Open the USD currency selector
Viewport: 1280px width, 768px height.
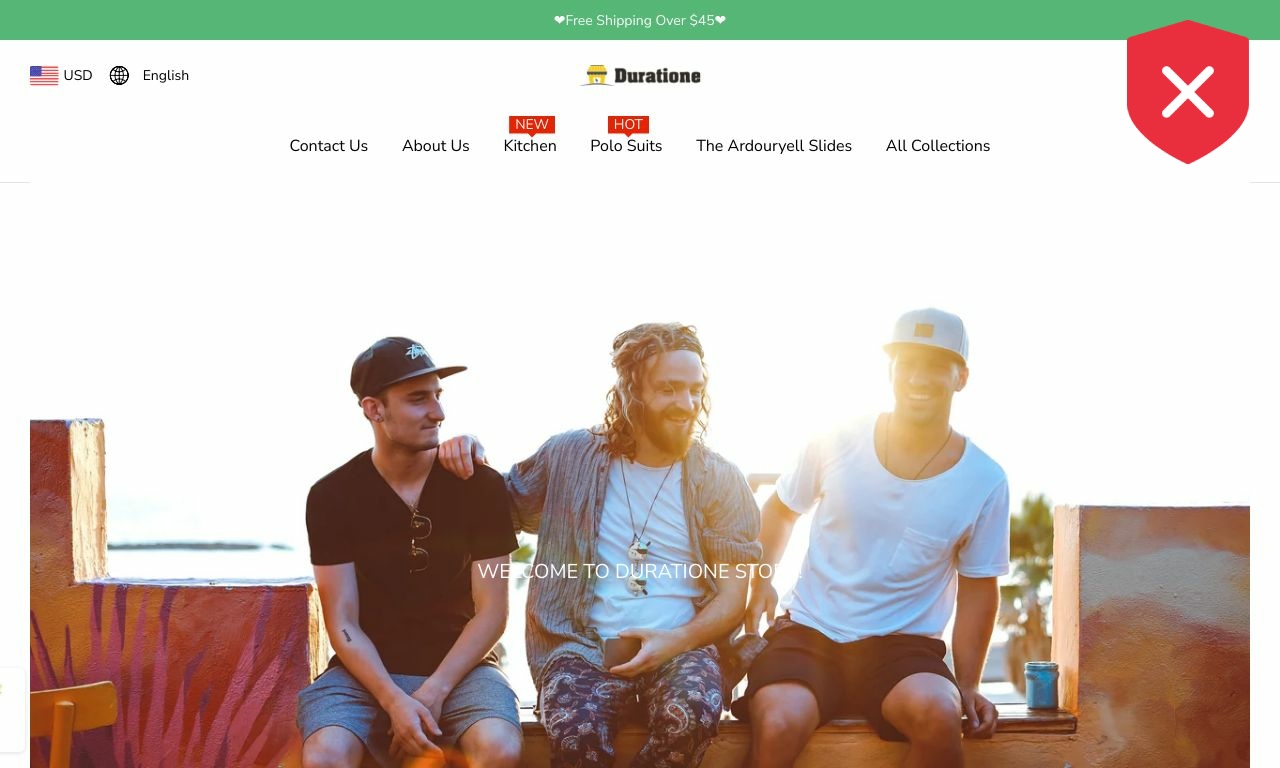(x=61, y=75)
